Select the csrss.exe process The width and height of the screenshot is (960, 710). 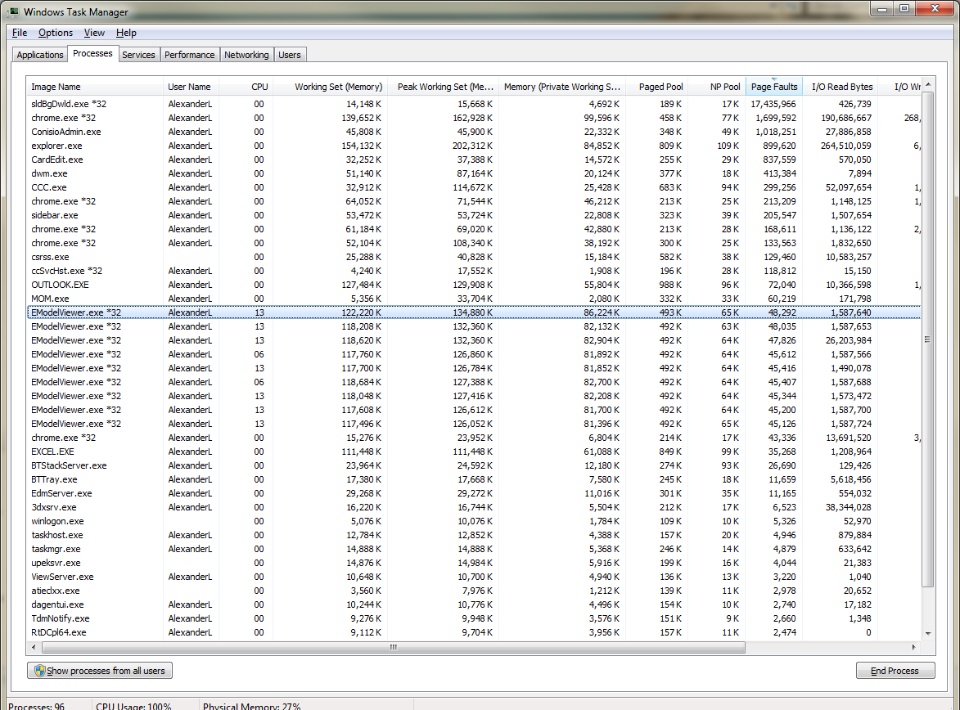[x=474, y=257]
